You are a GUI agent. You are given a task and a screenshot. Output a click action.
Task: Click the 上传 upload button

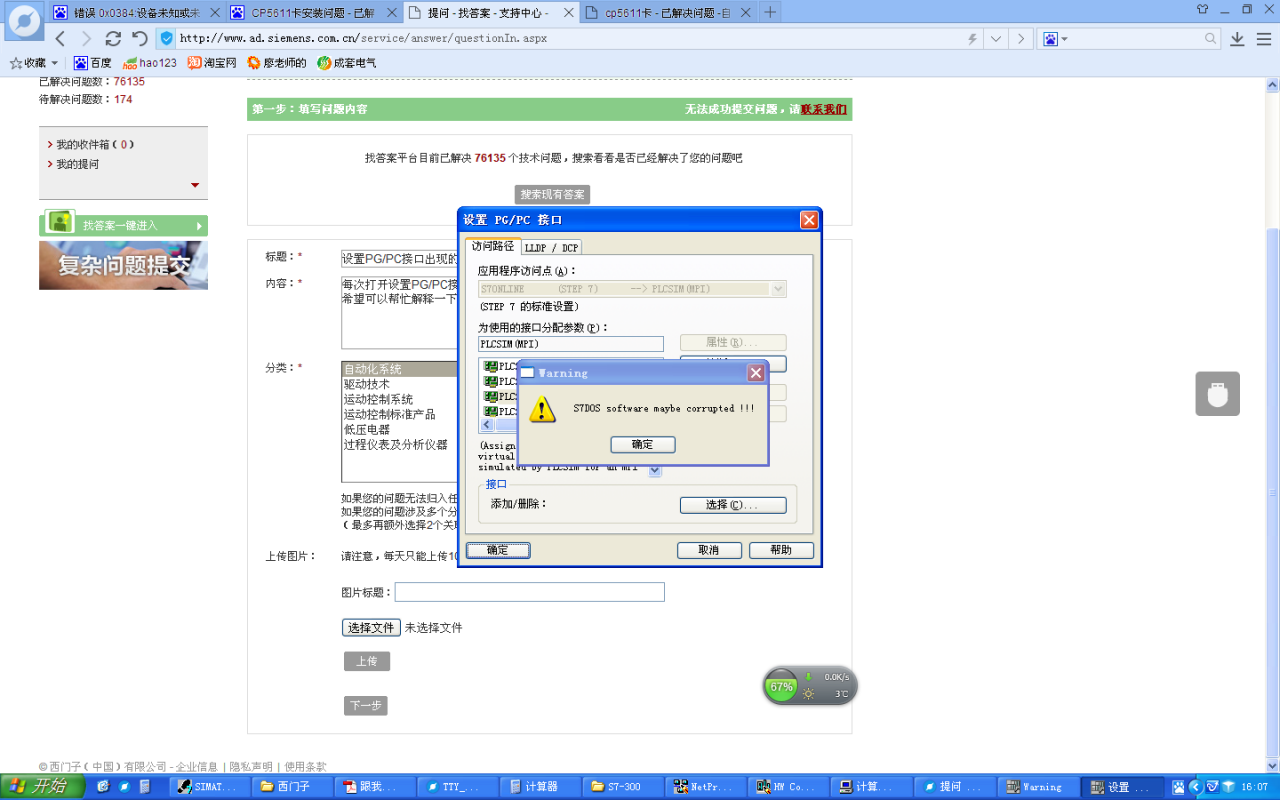click(367, 661)
